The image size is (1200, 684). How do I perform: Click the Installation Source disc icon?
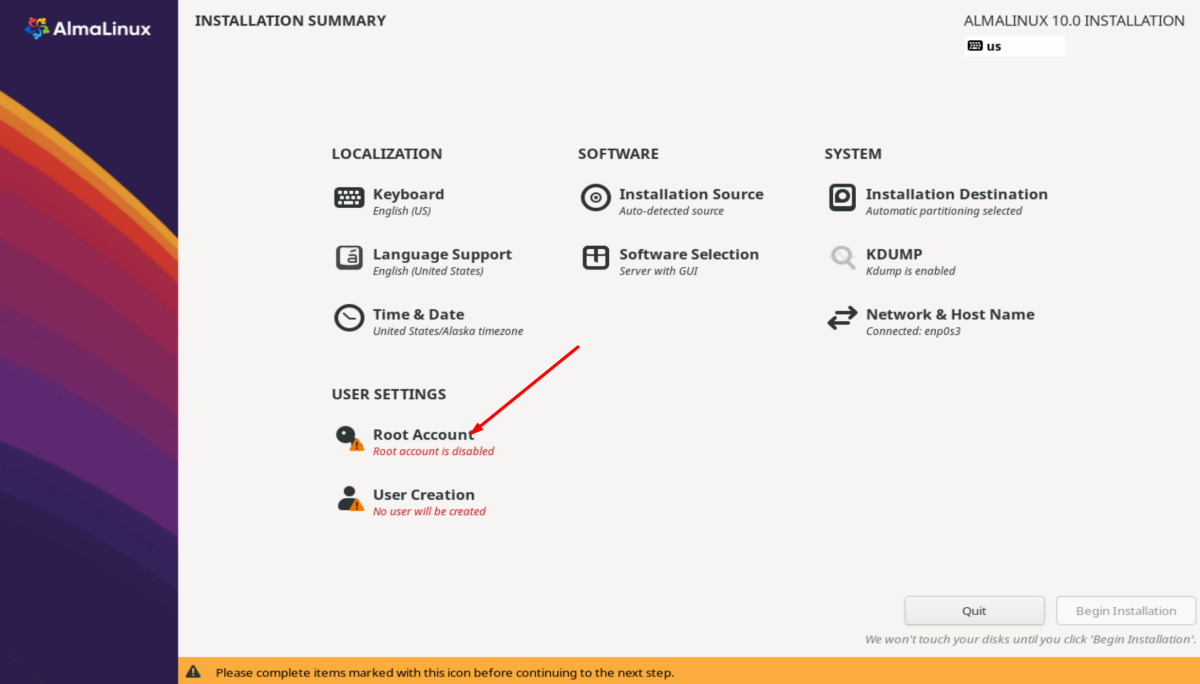[595, 198]
